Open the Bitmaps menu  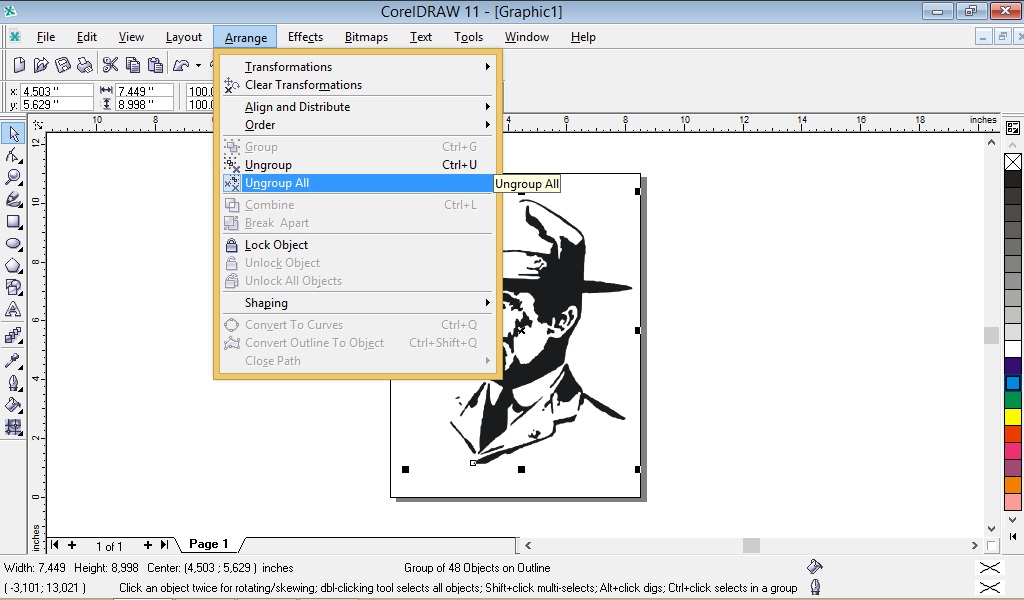(x=366, y=37)
